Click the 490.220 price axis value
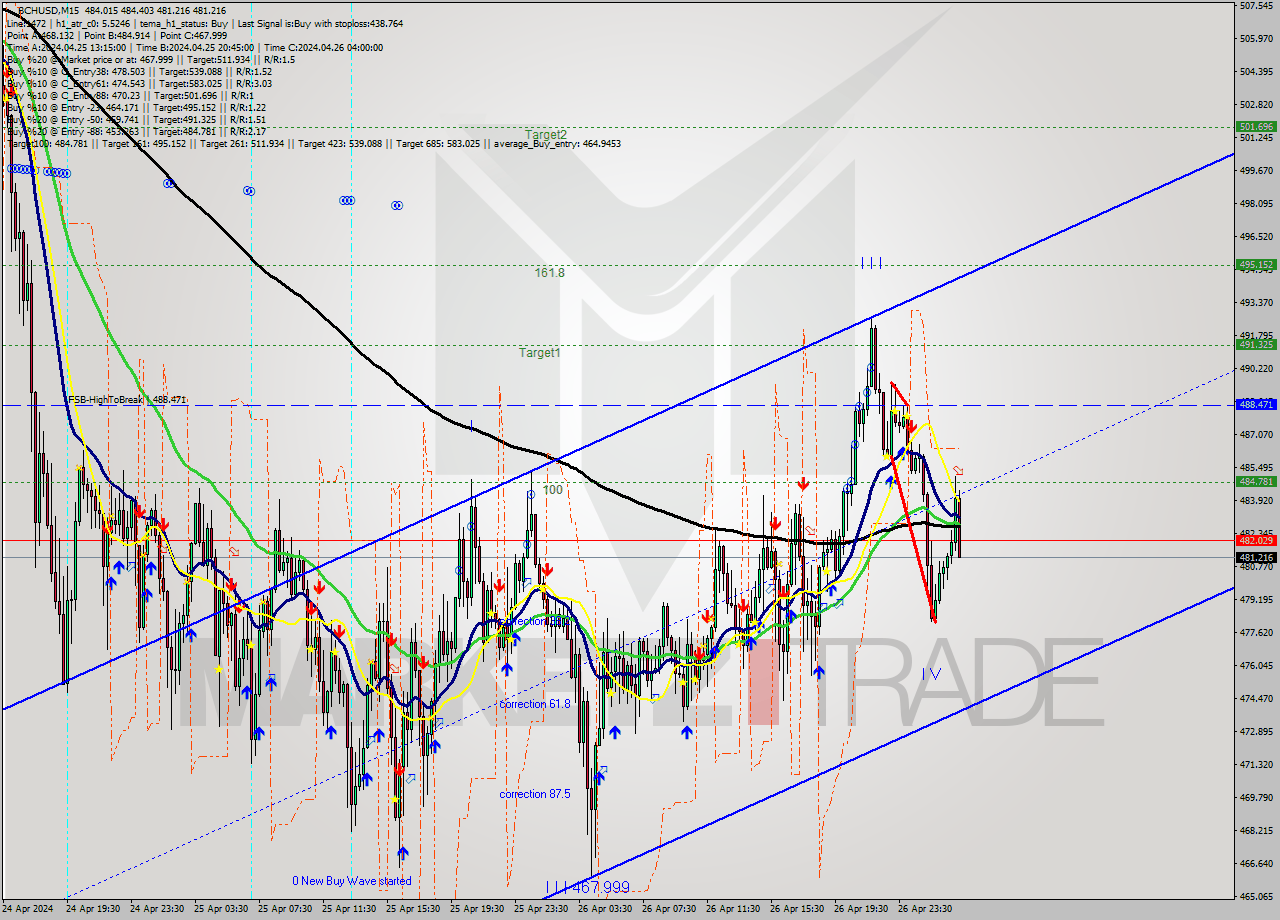The image size is (1280, 920). click(x=1256, y=369)
